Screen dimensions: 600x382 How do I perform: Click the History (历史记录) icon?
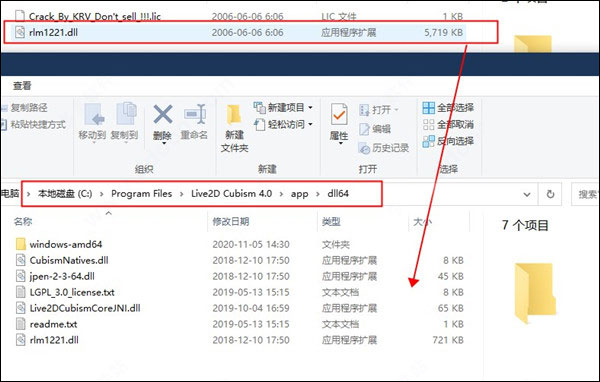coord(383,148)
